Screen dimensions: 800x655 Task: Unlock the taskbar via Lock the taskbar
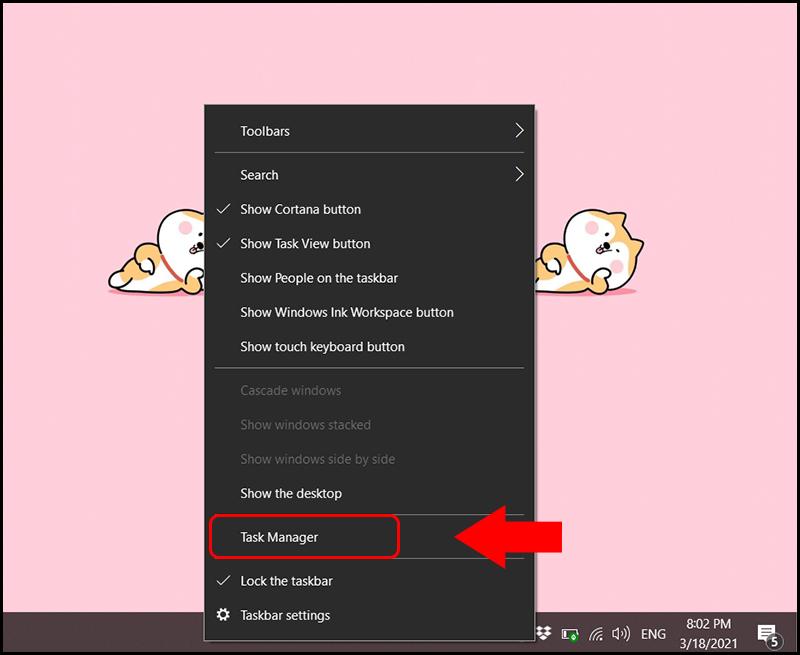coord(292,581)
